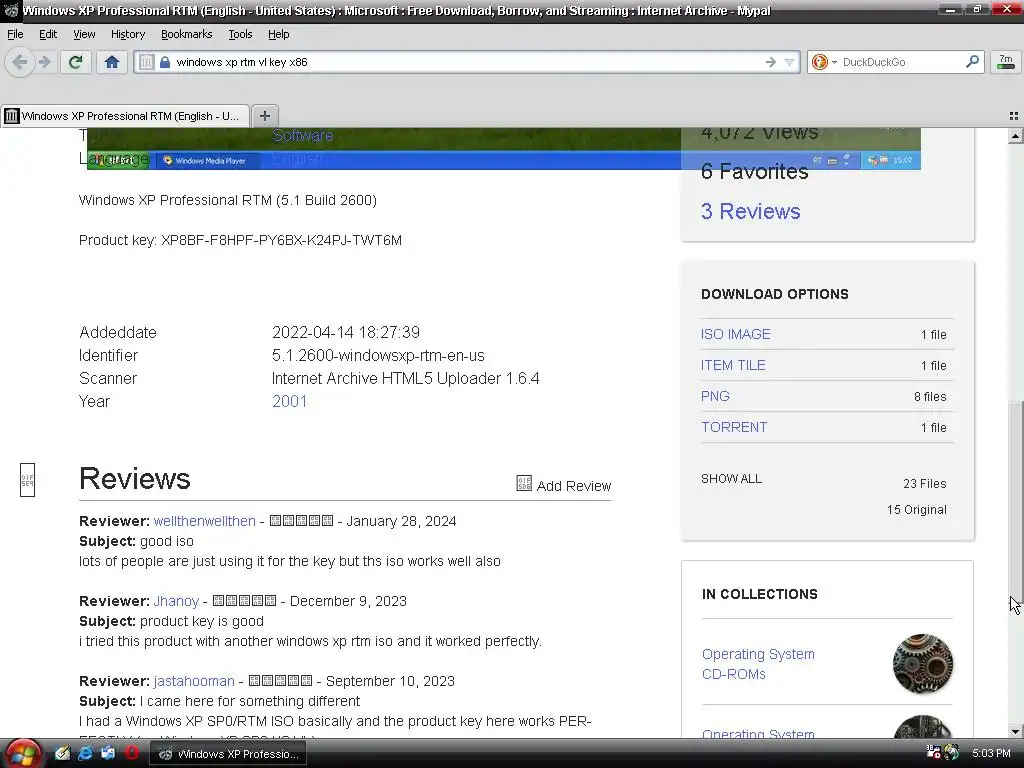1024x768 pixels.
Task: Click the page scrollbar down arrow
Action: coord(1016,731)
